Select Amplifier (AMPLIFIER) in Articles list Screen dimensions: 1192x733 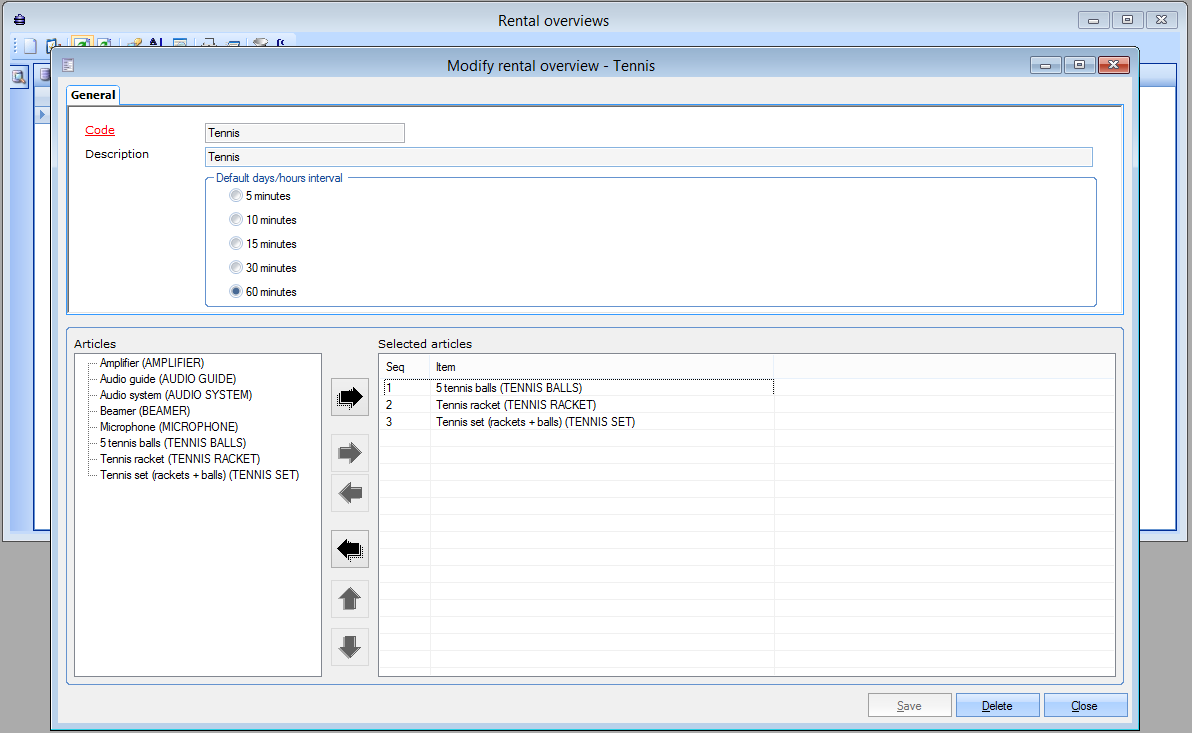151,363
